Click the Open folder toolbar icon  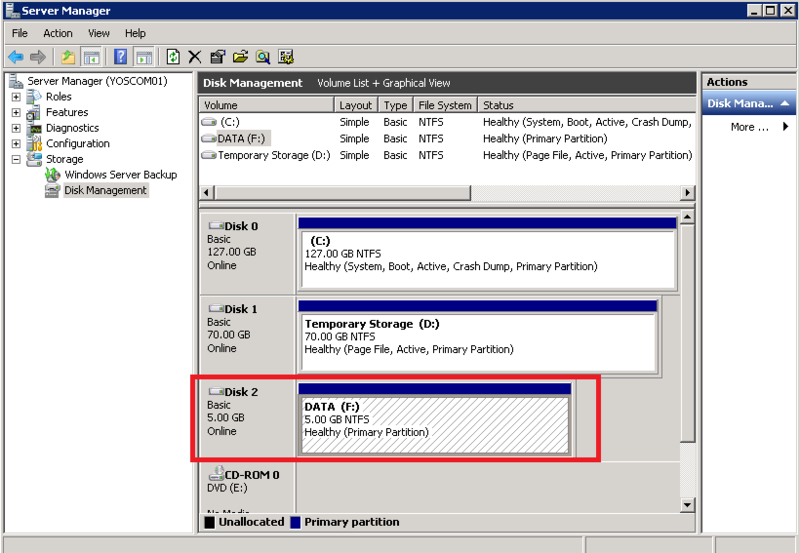pos(240,57)
